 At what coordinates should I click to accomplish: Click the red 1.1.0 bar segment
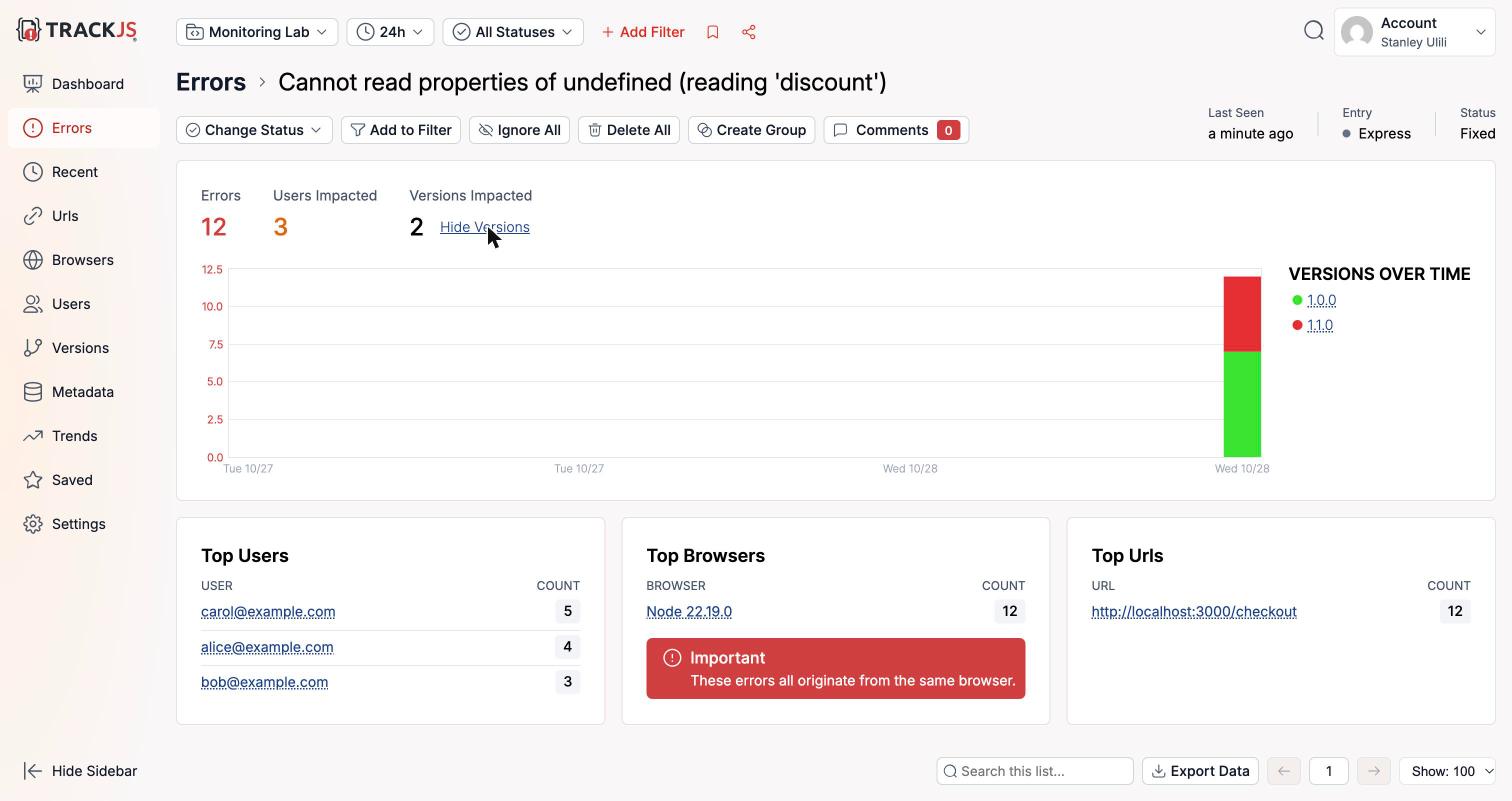[x=1242, y=314]
